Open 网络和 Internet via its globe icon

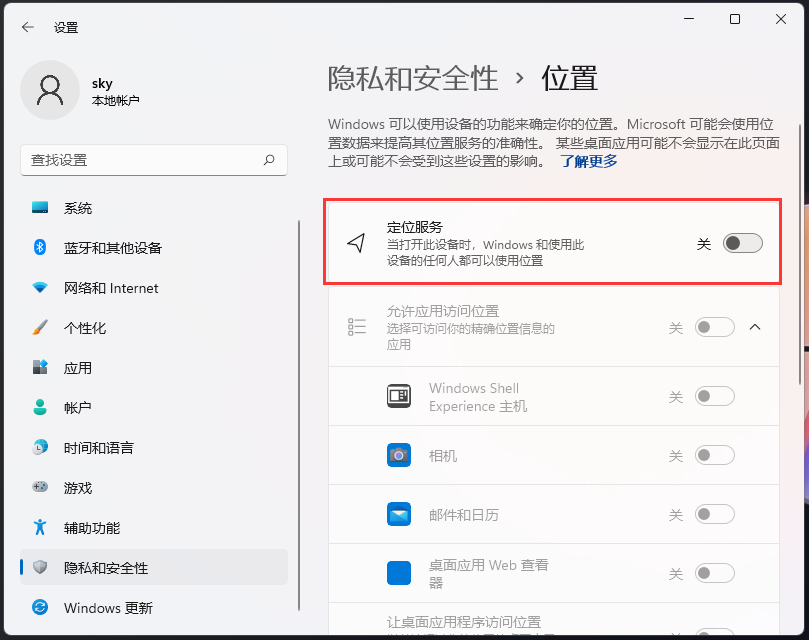click(x=40, y=288)
